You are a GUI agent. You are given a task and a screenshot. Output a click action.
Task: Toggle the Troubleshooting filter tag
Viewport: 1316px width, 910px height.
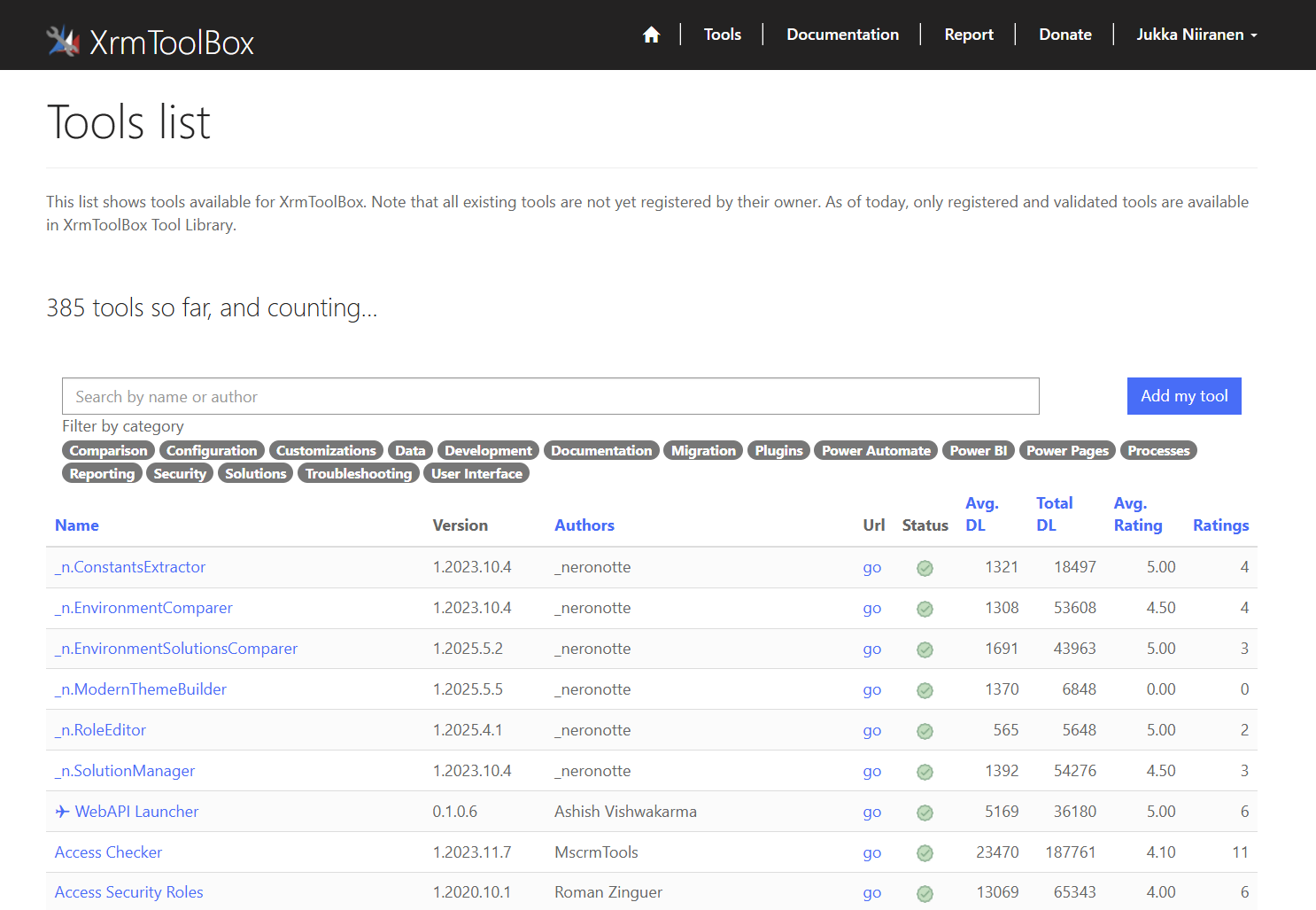[358, 474]
